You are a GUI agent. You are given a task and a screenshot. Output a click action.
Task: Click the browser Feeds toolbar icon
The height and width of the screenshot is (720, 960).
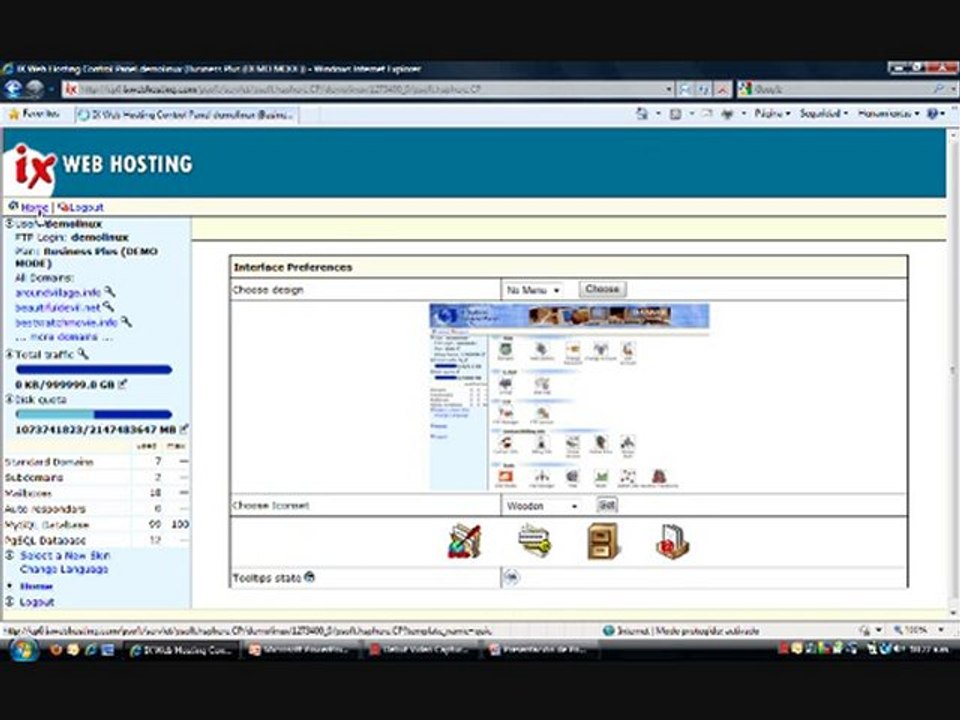[x=675, y=113]
